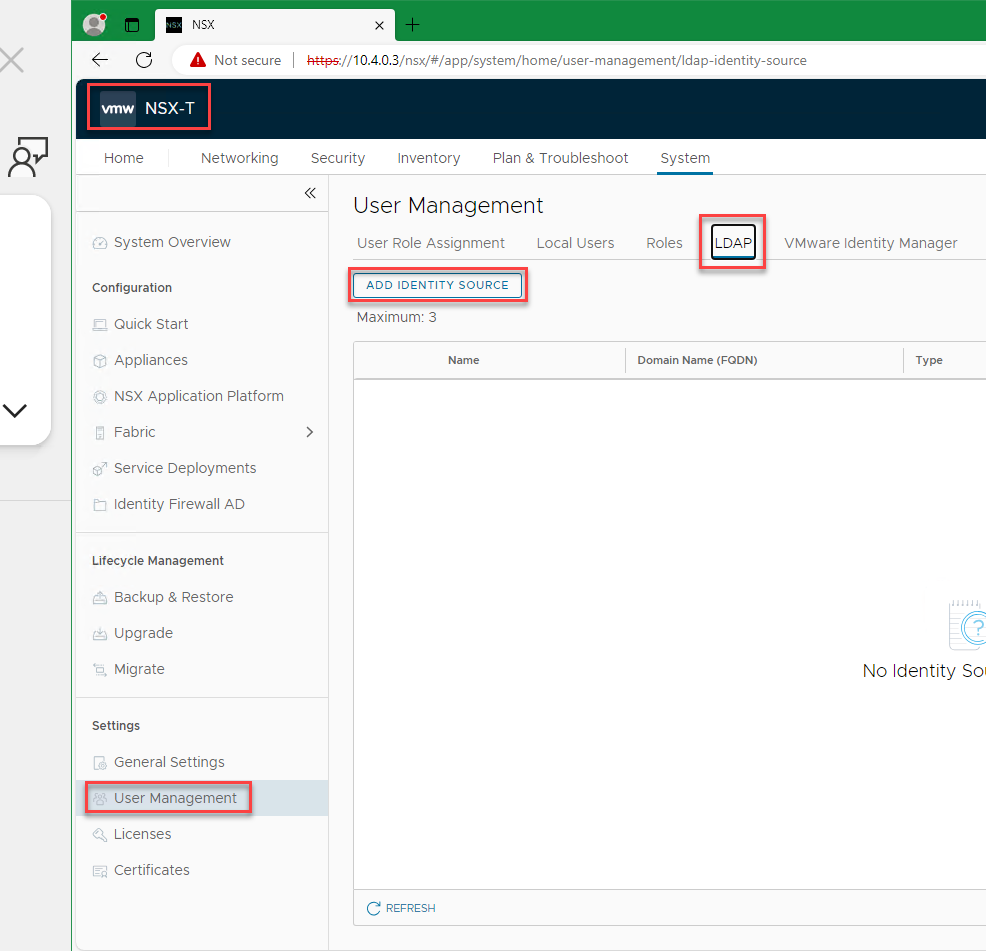
Task: Open System Overview in sidebar
Action: 172,242
